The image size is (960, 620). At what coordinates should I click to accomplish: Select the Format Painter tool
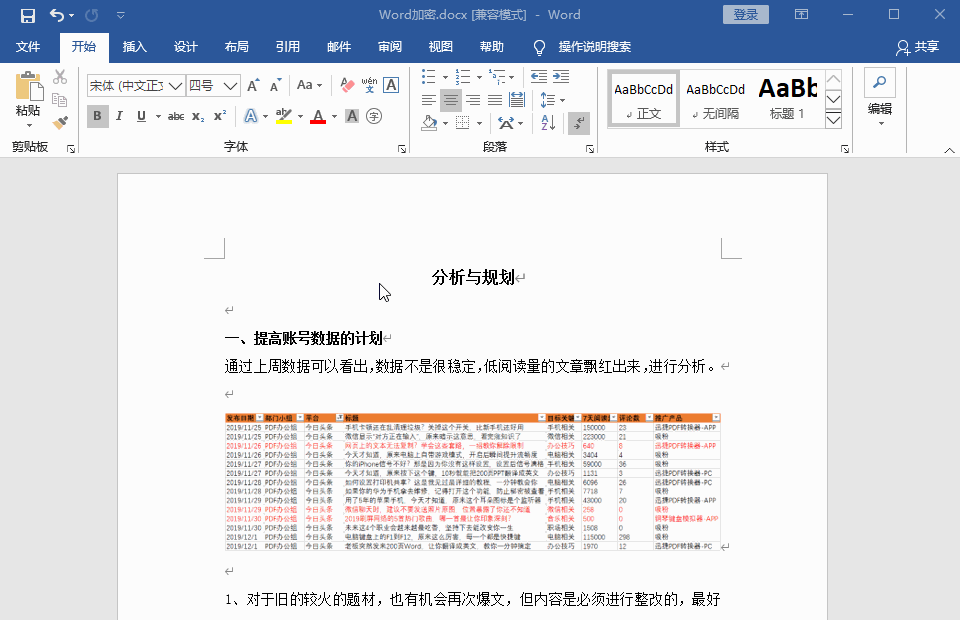(58, 121)
